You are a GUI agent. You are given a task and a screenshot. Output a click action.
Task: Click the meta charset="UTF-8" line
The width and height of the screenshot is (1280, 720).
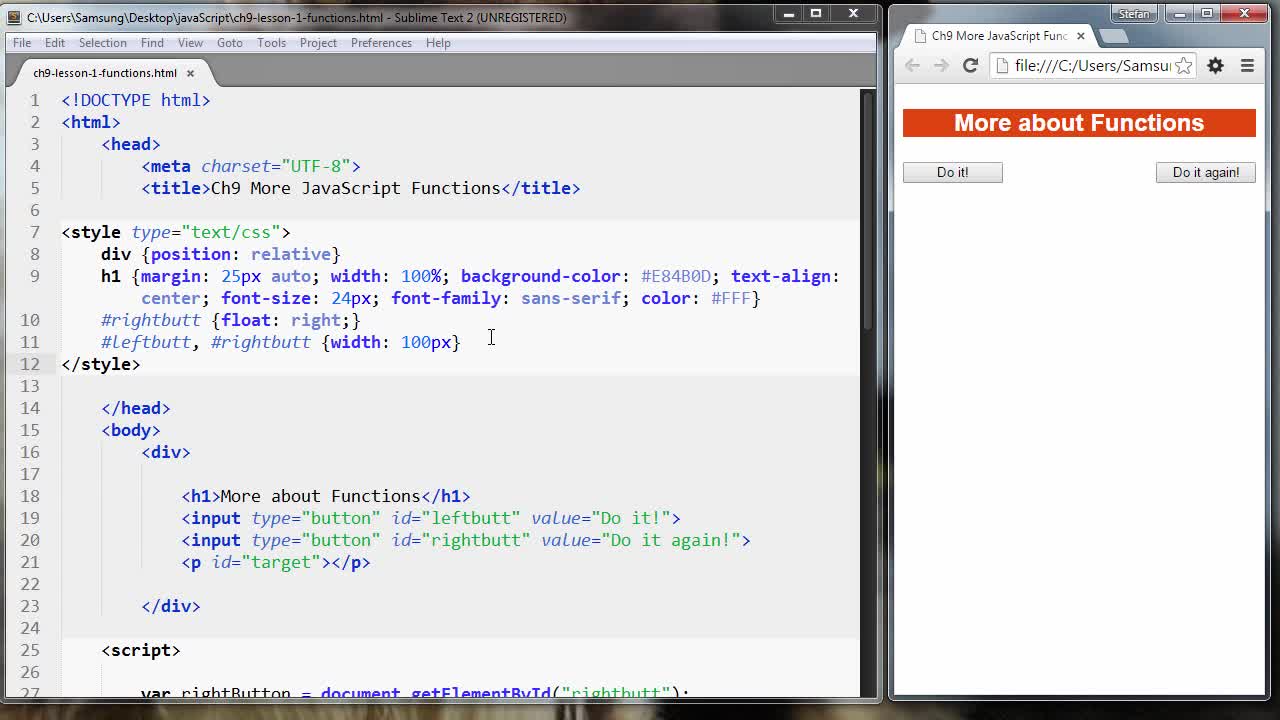pos(251,166)
